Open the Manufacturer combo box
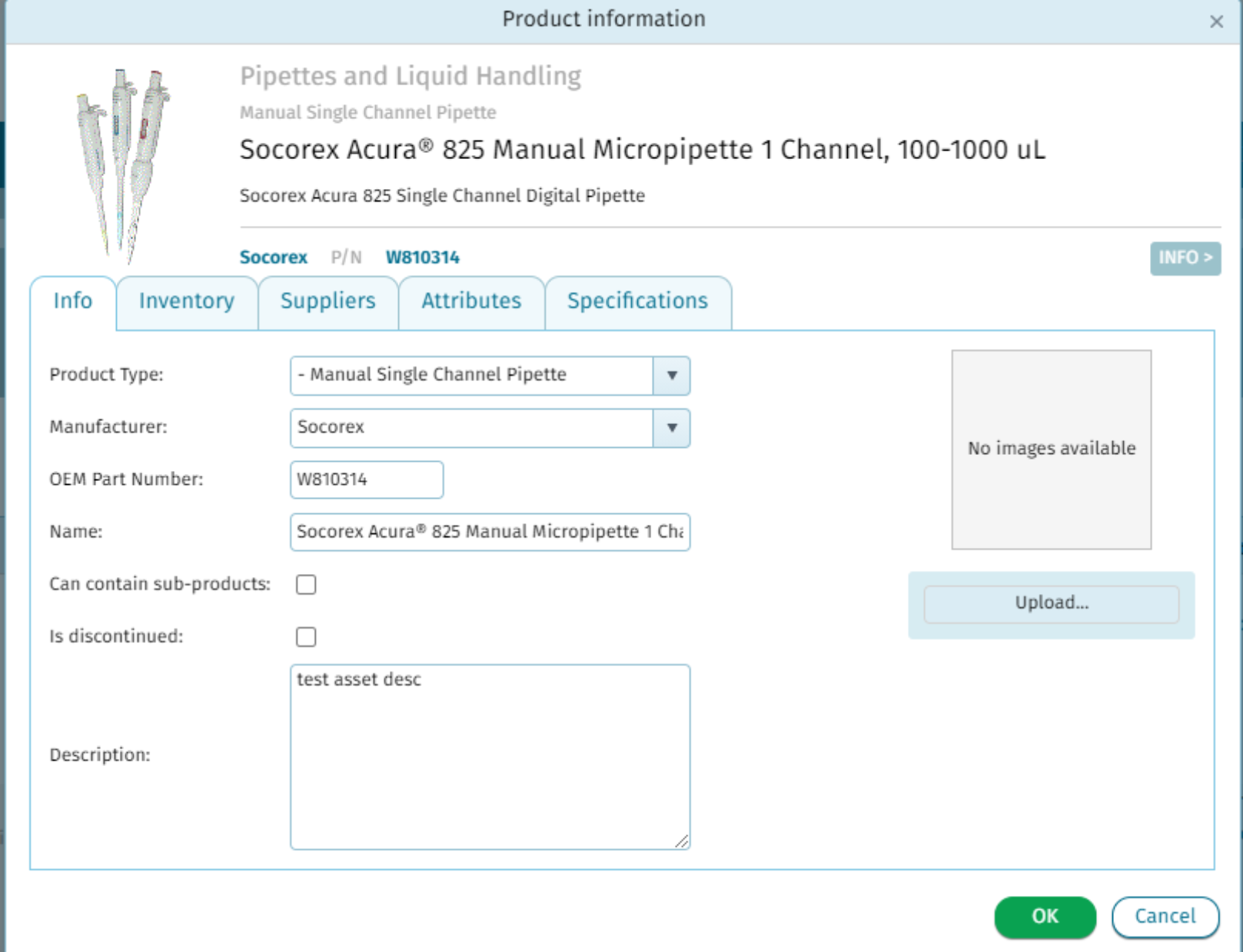 tap(490, 428)
